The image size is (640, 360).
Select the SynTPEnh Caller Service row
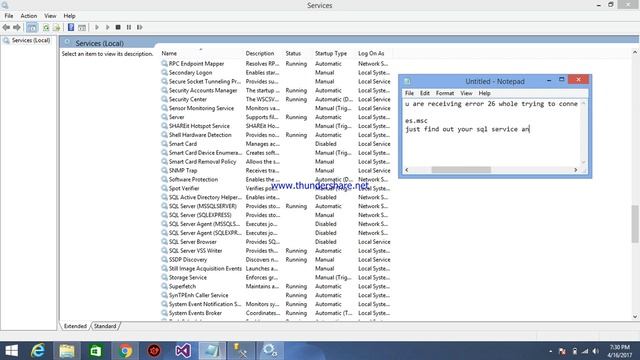[276, 296]
